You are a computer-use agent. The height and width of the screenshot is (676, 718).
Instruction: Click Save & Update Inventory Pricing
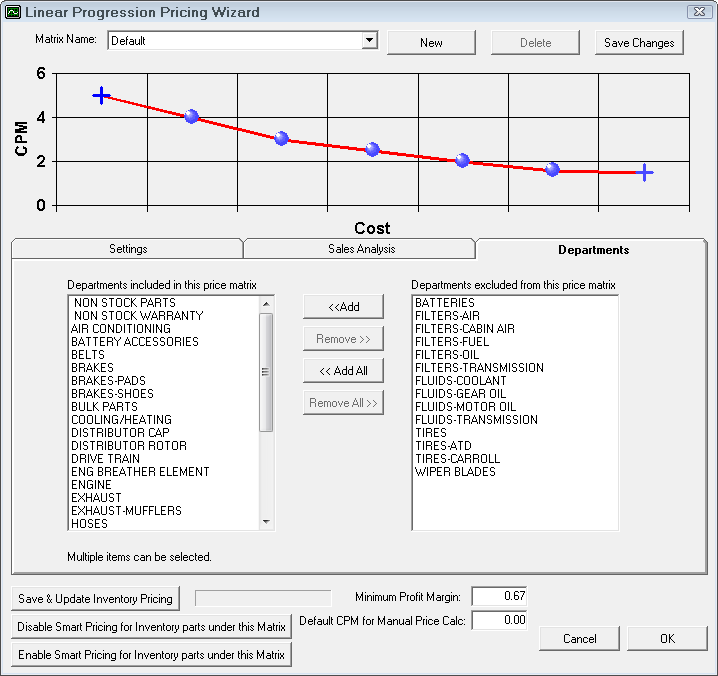pyautogui.click(x=95, y=599)
